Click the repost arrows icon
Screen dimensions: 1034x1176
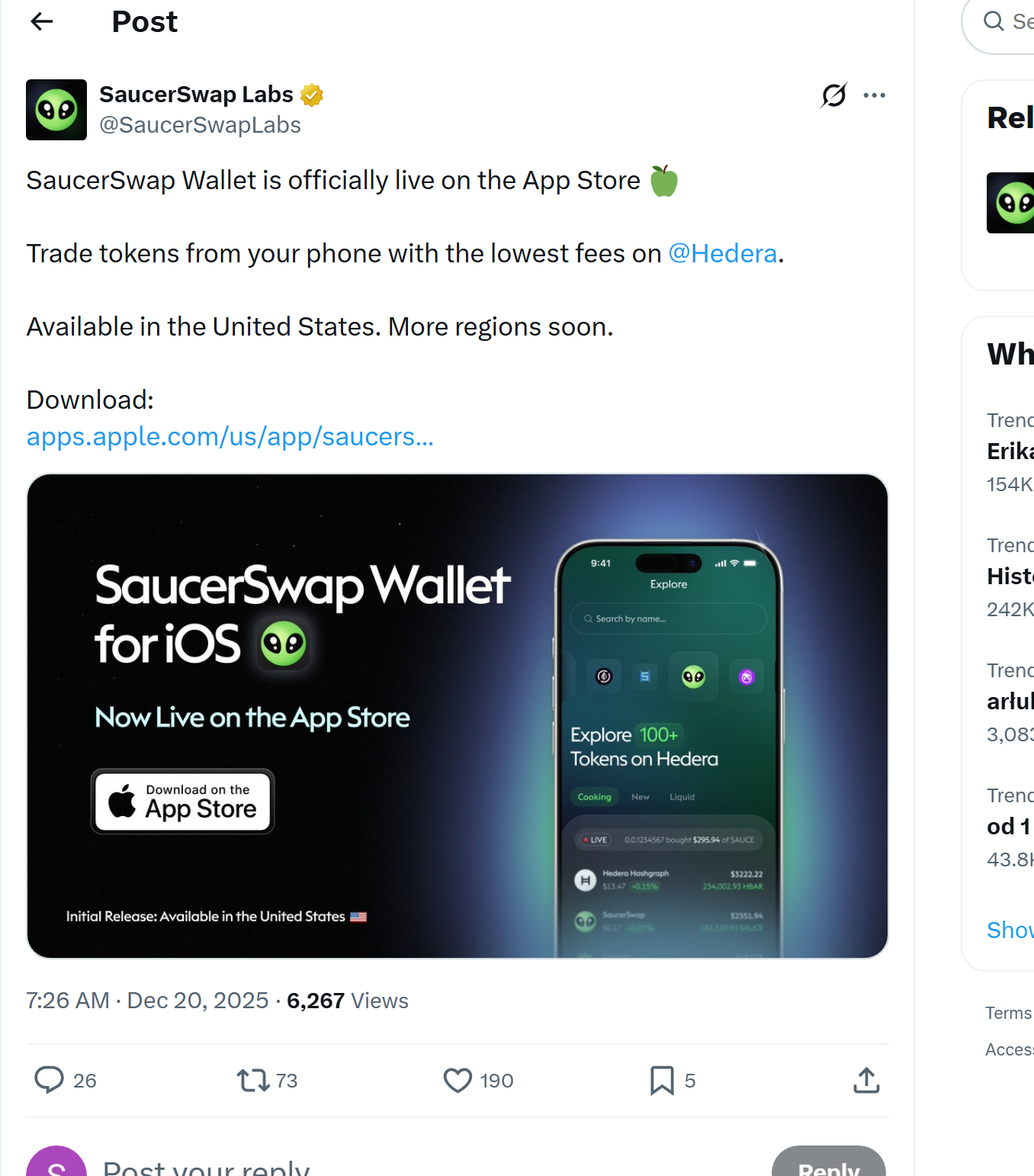[252, 1080]
